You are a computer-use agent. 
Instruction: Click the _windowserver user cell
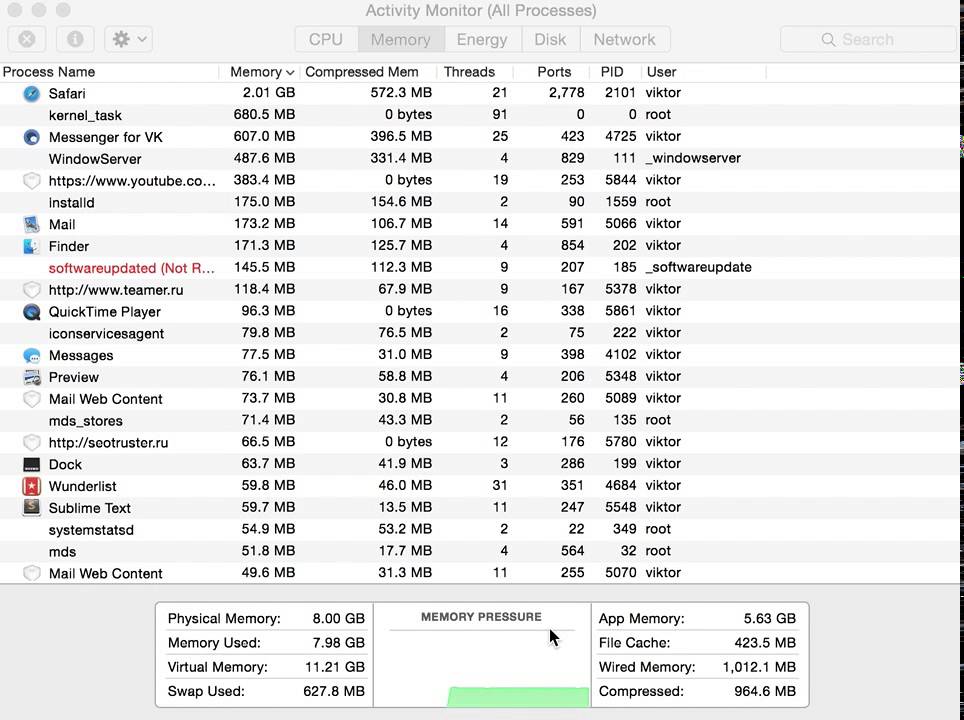coord(693,158)
